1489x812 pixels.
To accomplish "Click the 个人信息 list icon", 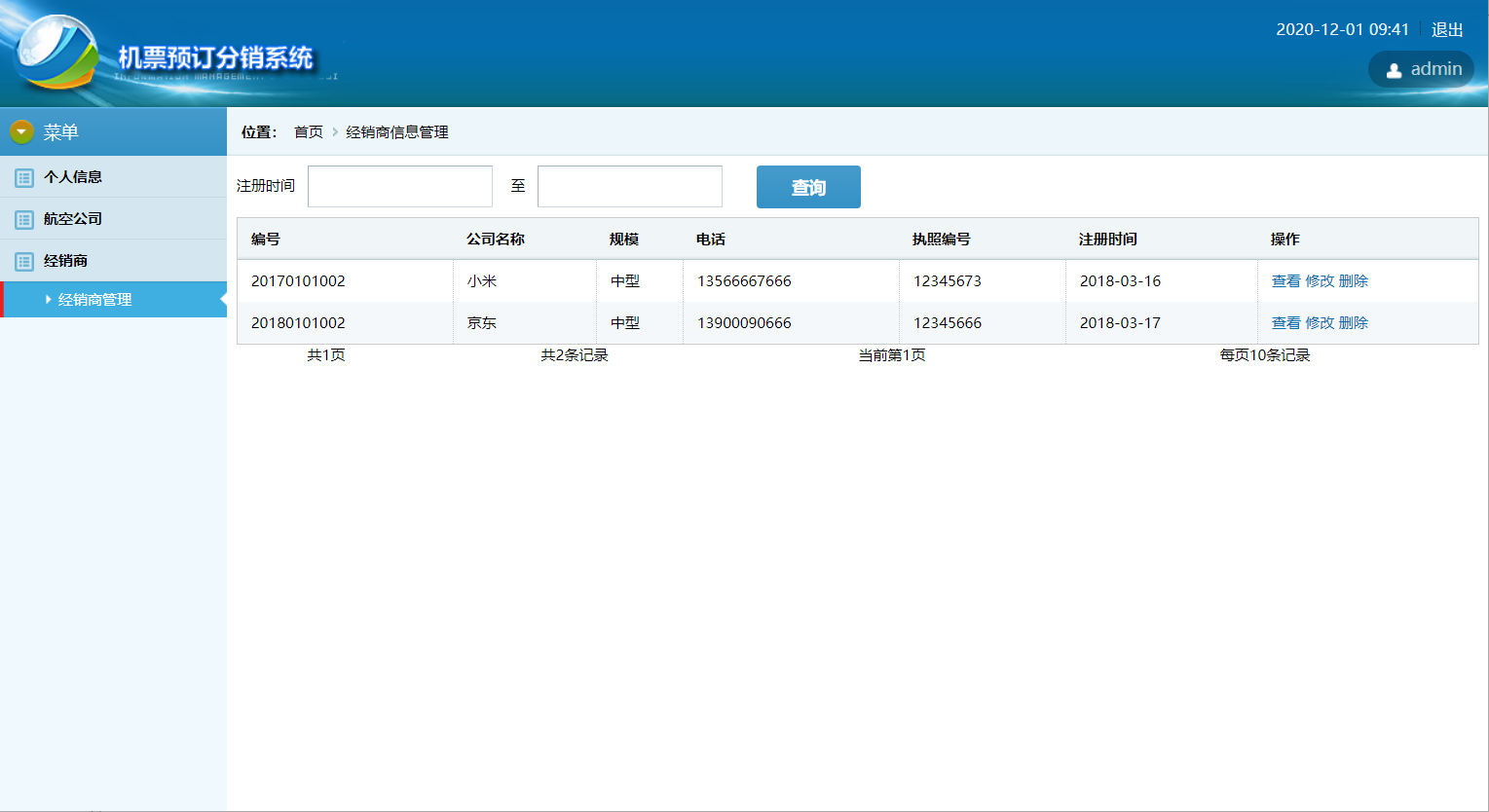I will point(24,177).
